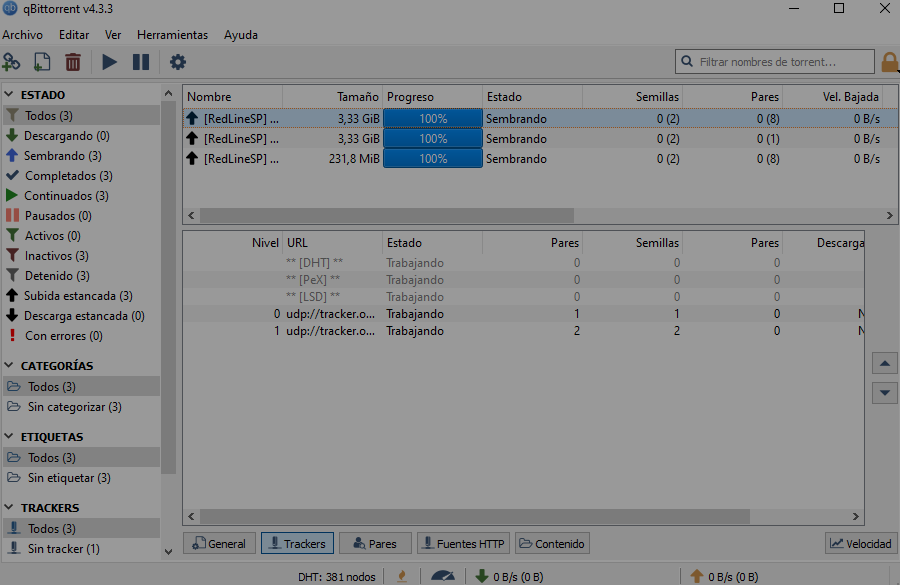Switch to the Contenido tab
Screen dimensions: 900x585
pyautogui.click(x=552, y=544)
